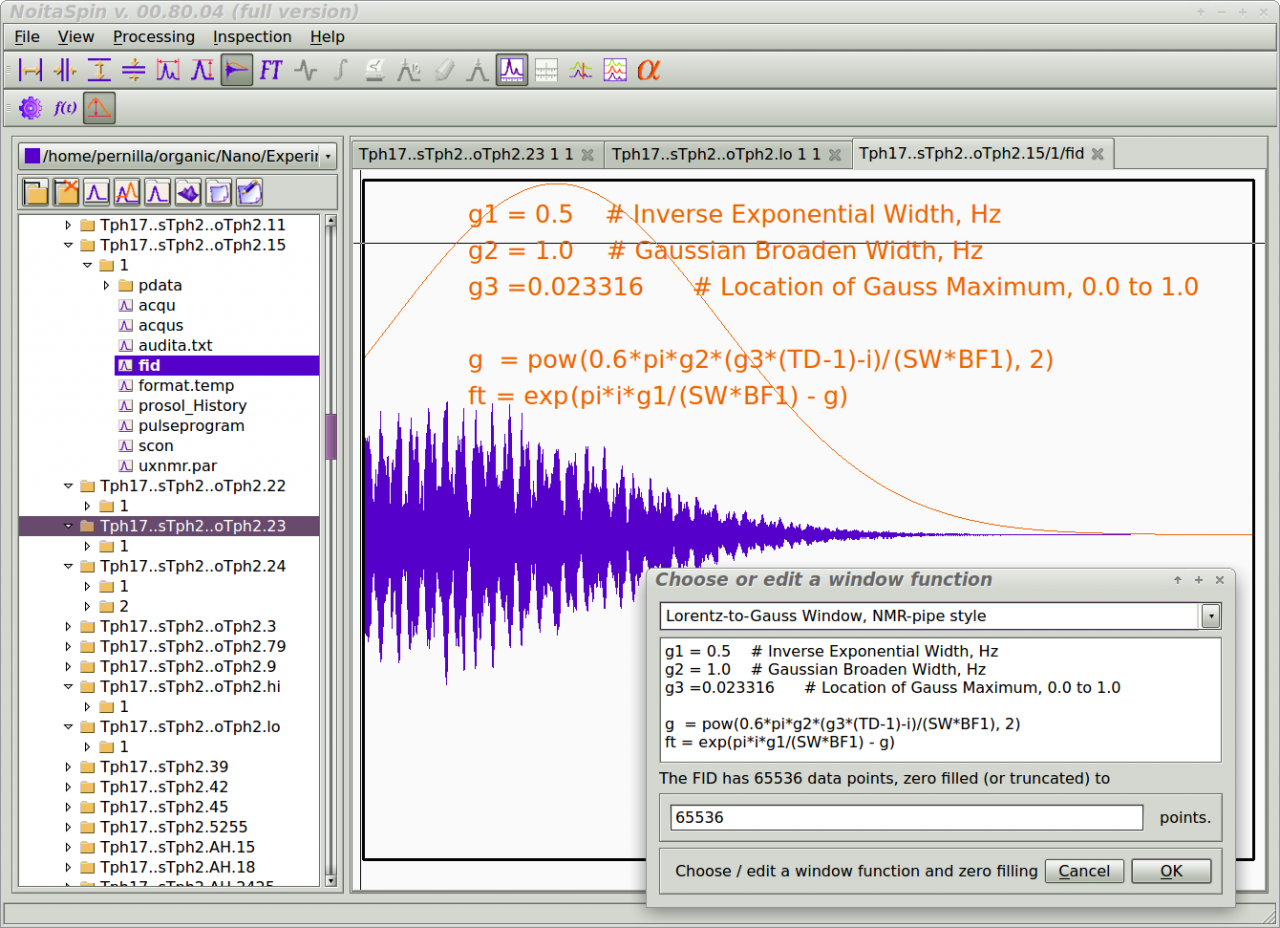Open the Lorentz-to-Gauss window function dropdown
Image resolution: width=1280 pixels, height=928 pixels.
tap(1211, 616)
